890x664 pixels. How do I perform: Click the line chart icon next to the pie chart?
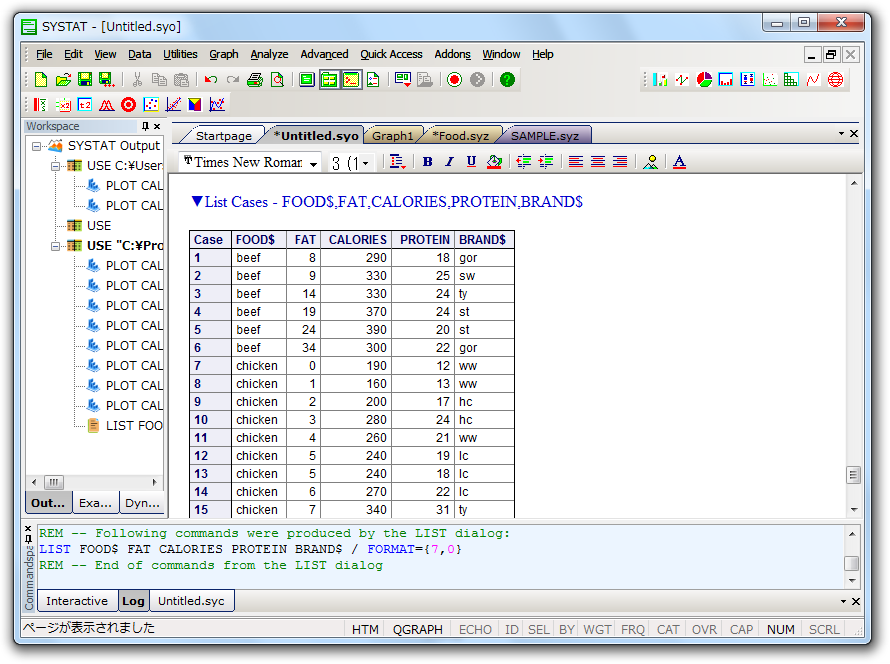pos(682,80)
